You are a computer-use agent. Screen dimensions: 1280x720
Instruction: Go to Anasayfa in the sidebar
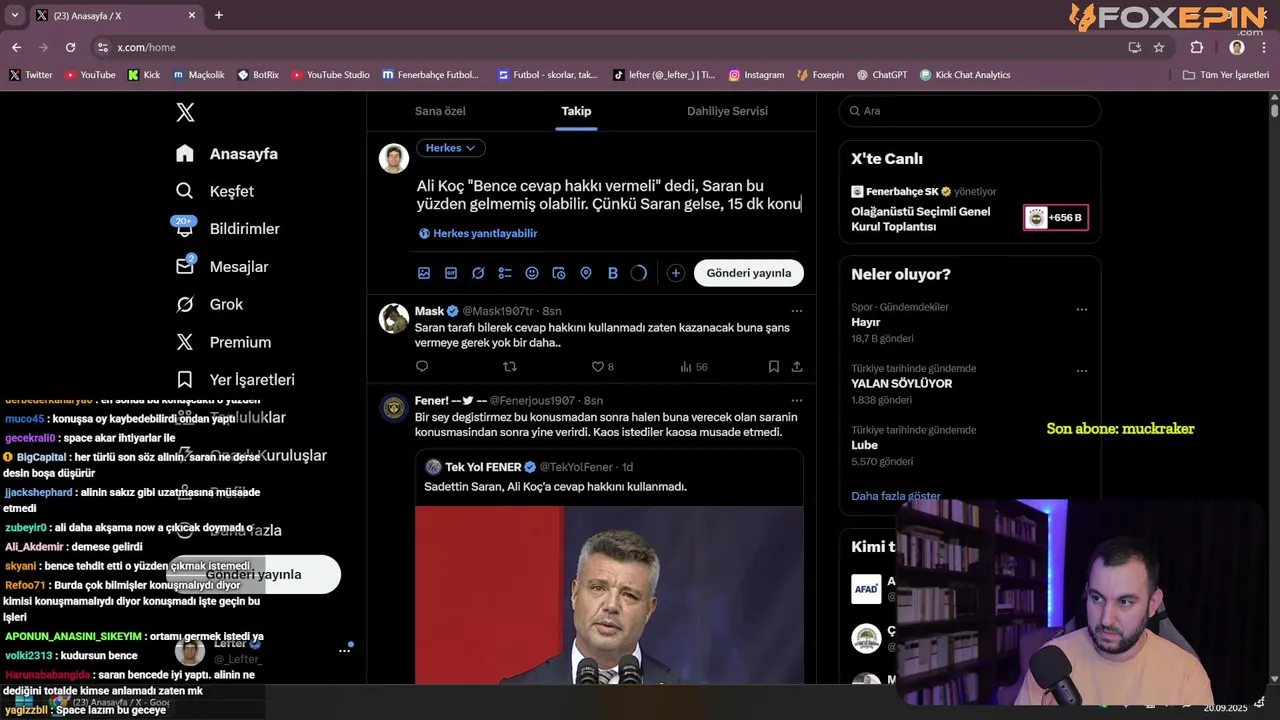[x=227, y=154]
